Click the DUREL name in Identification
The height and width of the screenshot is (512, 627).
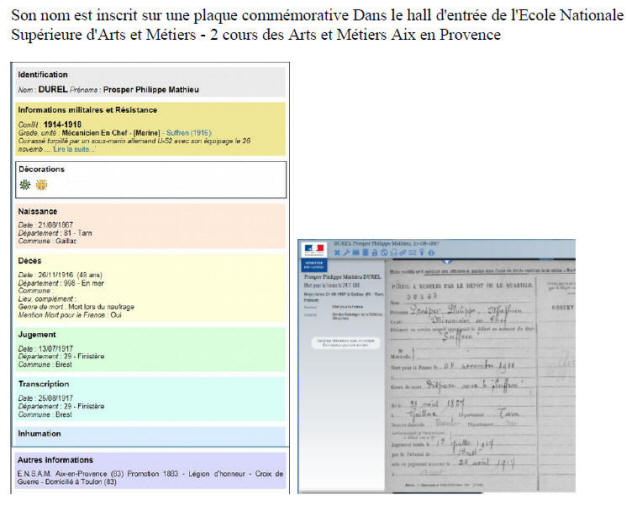click(52, 90)
